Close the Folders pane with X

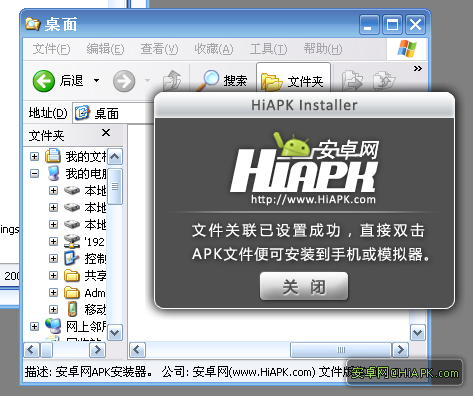click(106, 133)
